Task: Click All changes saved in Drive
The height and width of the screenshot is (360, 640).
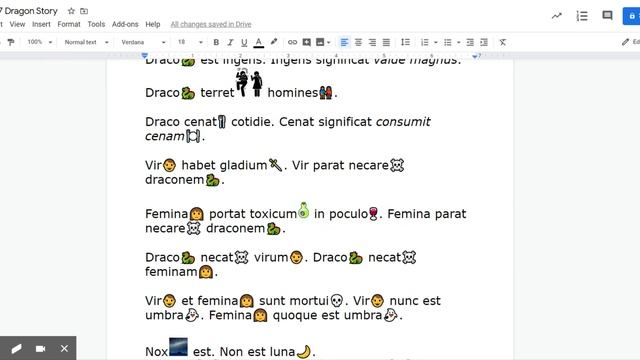Action: (x=211, y=24)
